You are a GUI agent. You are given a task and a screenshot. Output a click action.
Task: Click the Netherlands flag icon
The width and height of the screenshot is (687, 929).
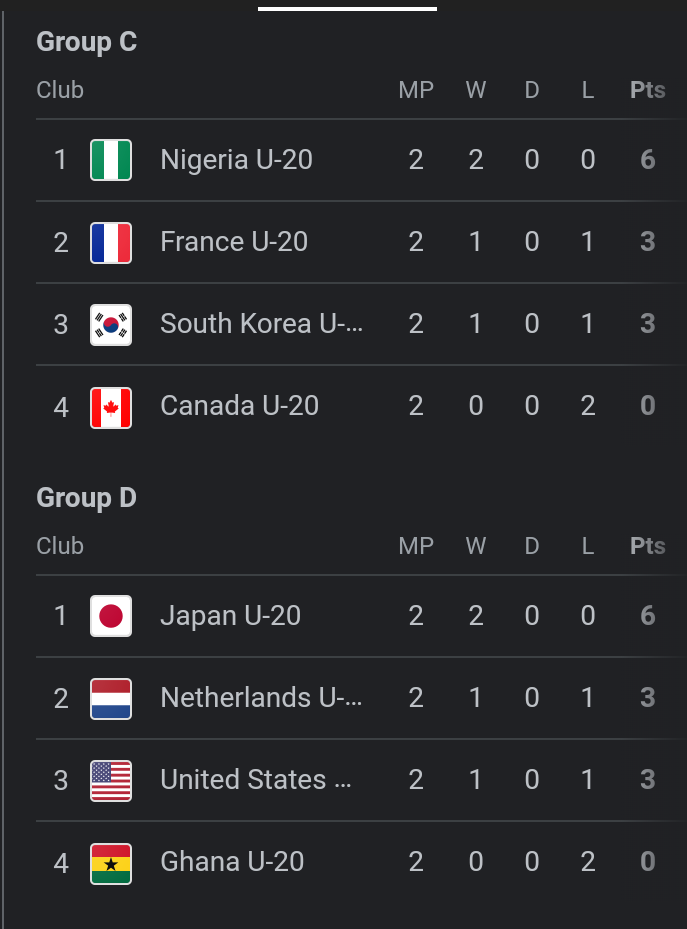111,698
